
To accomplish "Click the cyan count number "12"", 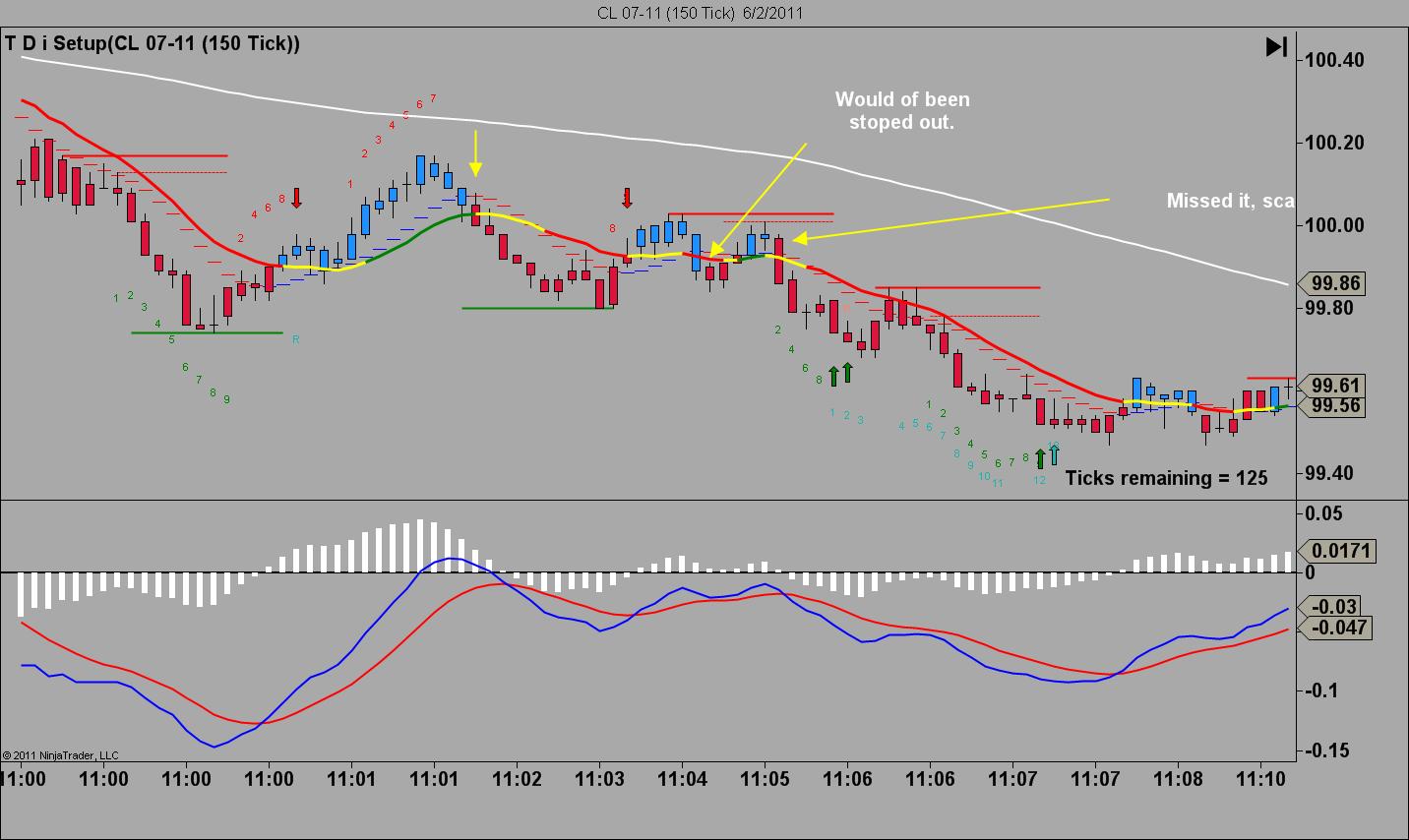I will 1040,480.
